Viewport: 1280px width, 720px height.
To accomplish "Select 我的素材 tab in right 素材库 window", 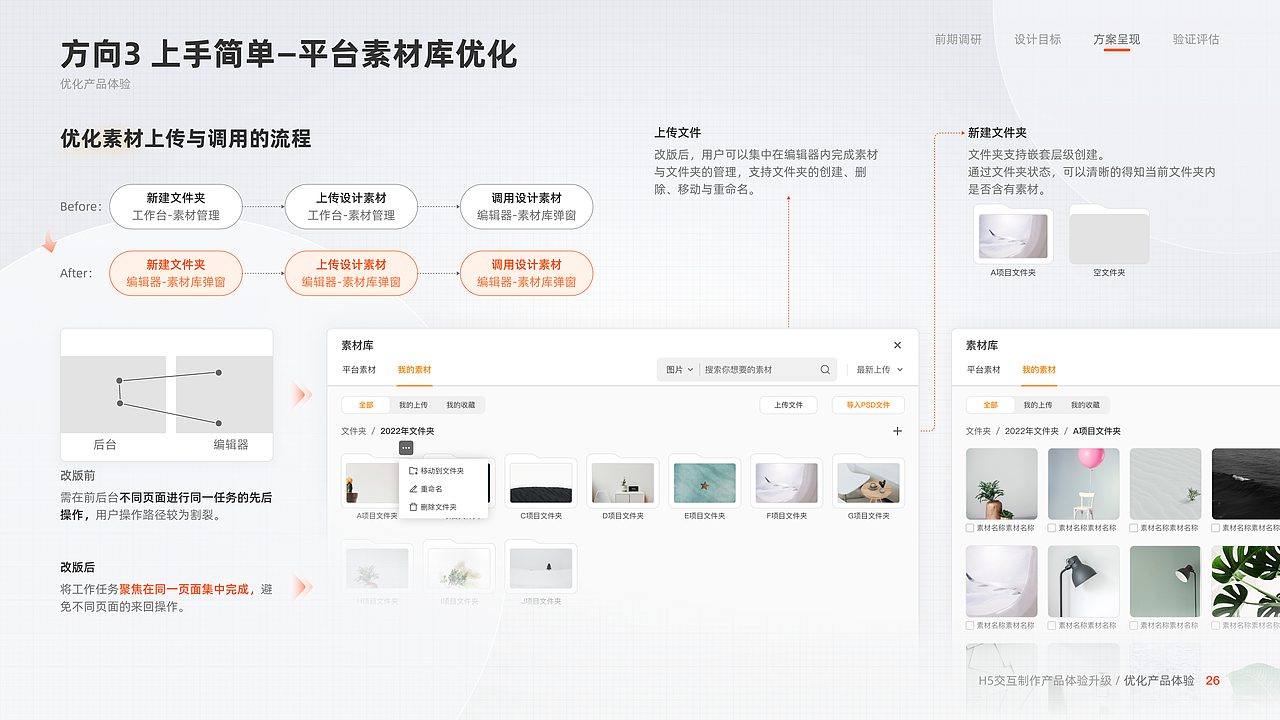I will (1039, 370).
